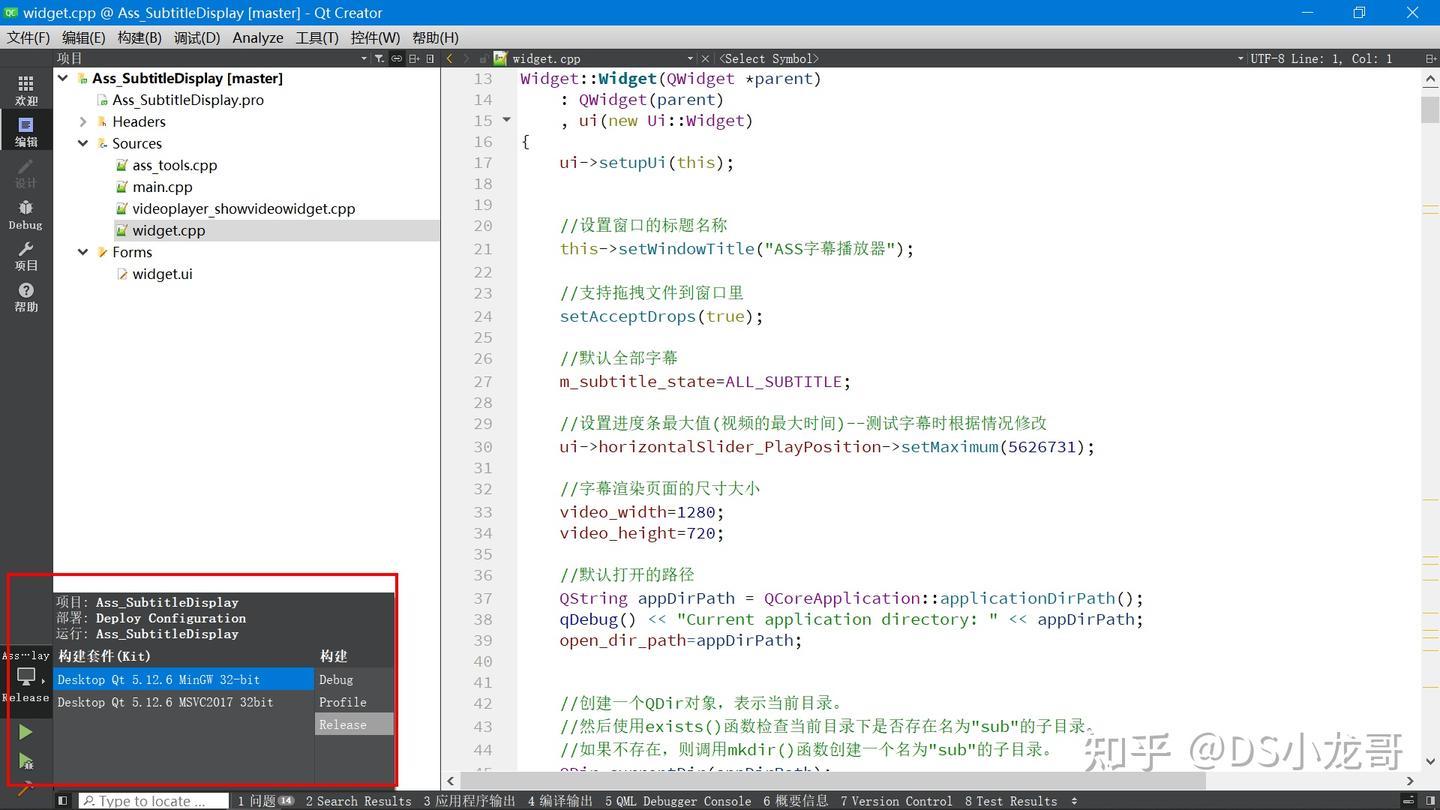Open the 工具(T) menu
This screenshot has width=1440, height=810.
317,37
